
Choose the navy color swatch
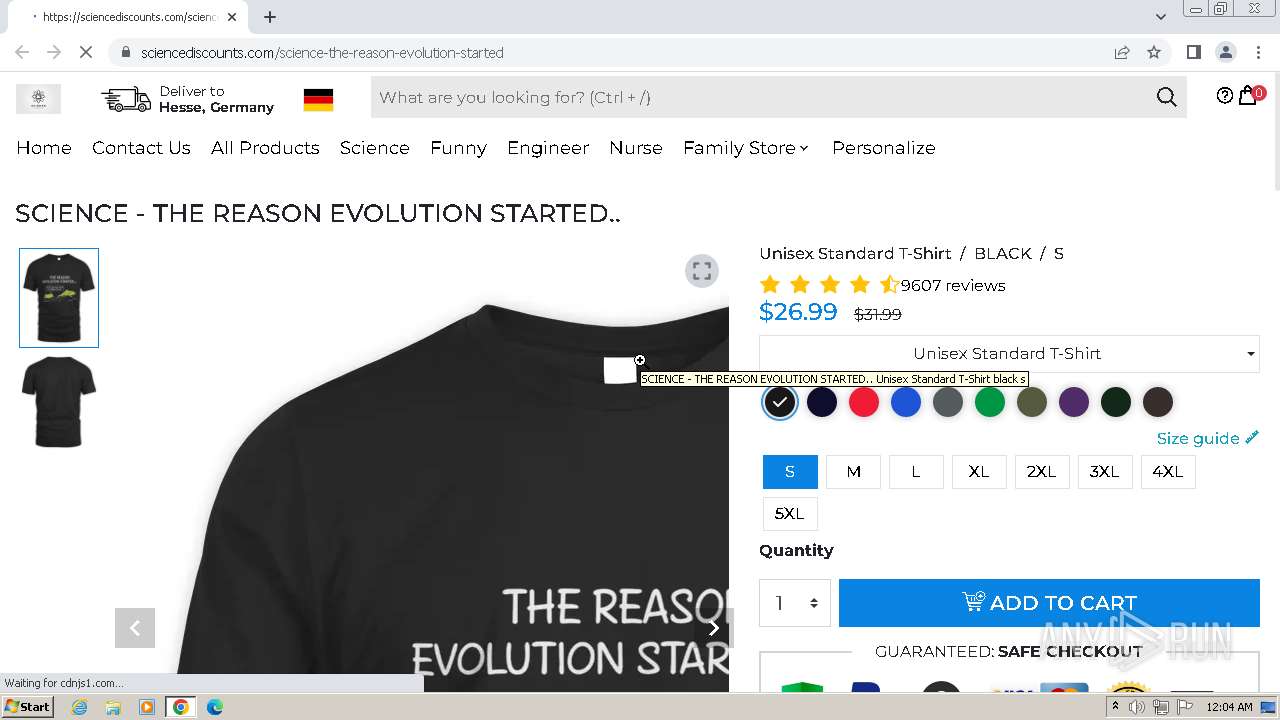(x=822, y=402)
